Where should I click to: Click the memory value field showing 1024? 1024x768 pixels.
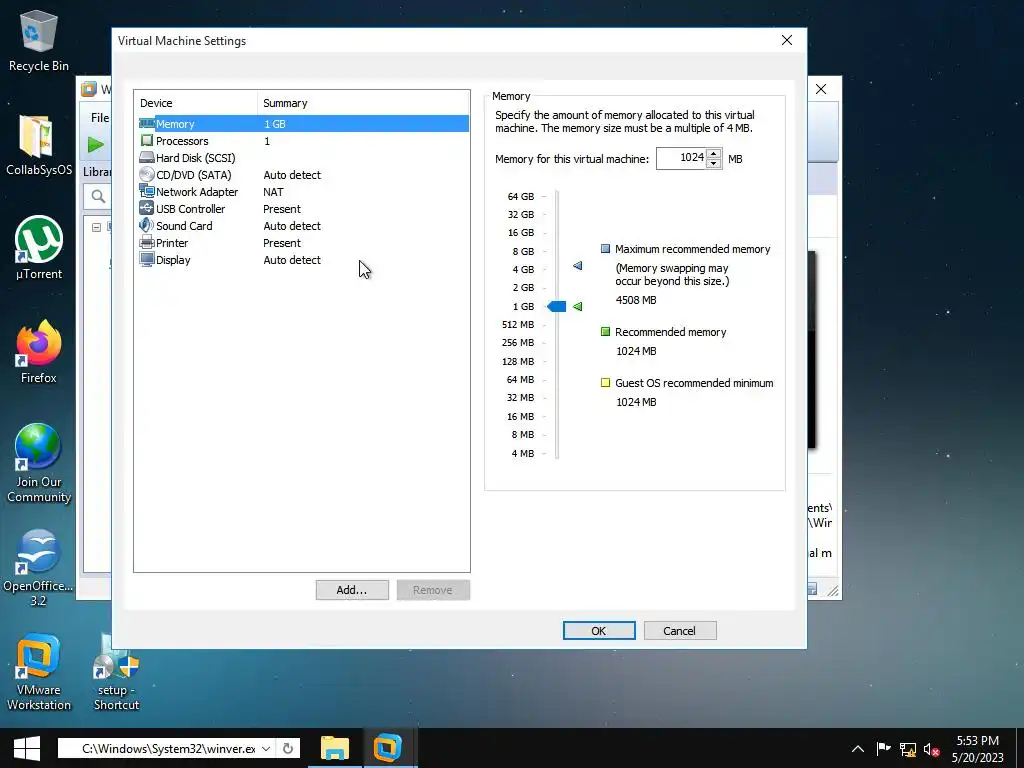681,158
